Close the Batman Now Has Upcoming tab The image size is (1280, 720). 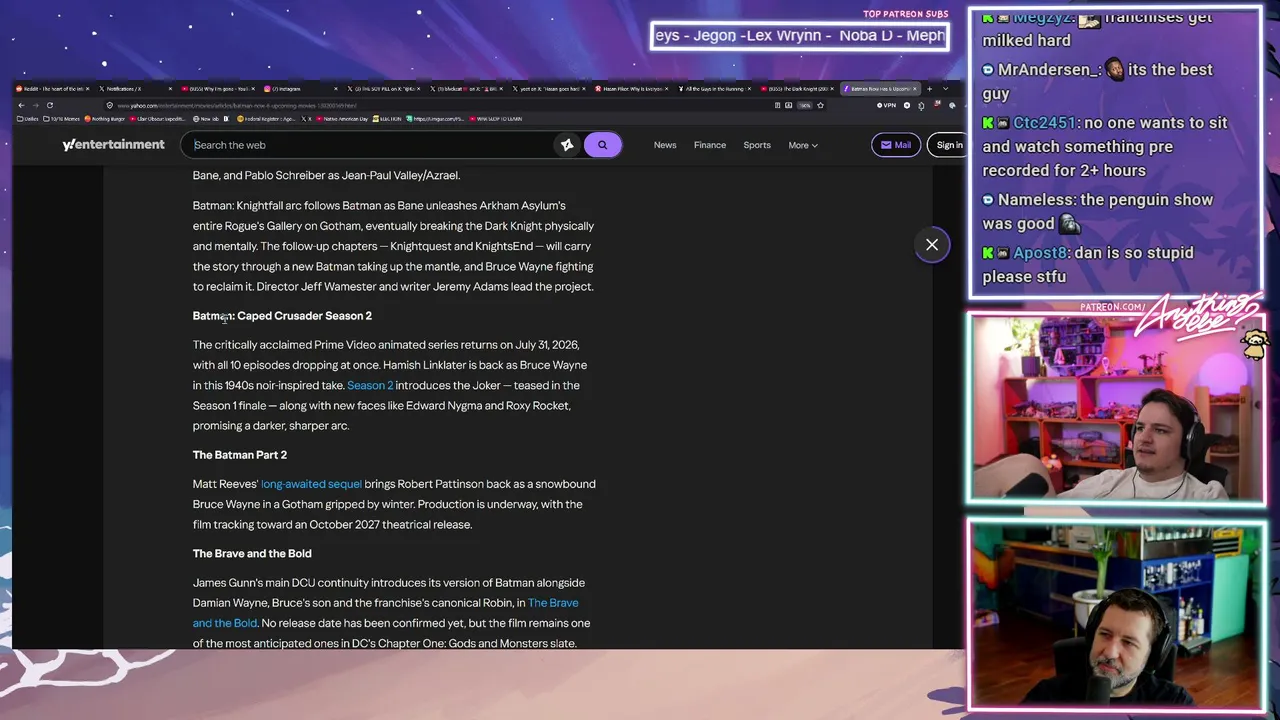click(917, 89)
